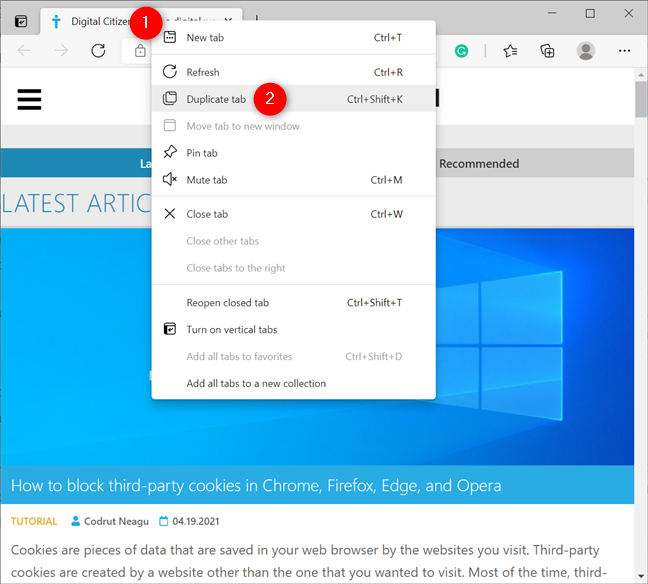The height and width of the screenshot is (584, 648).
Task: Click the Digital Citizen tab favicon
Action: click(x=56, y=21)
